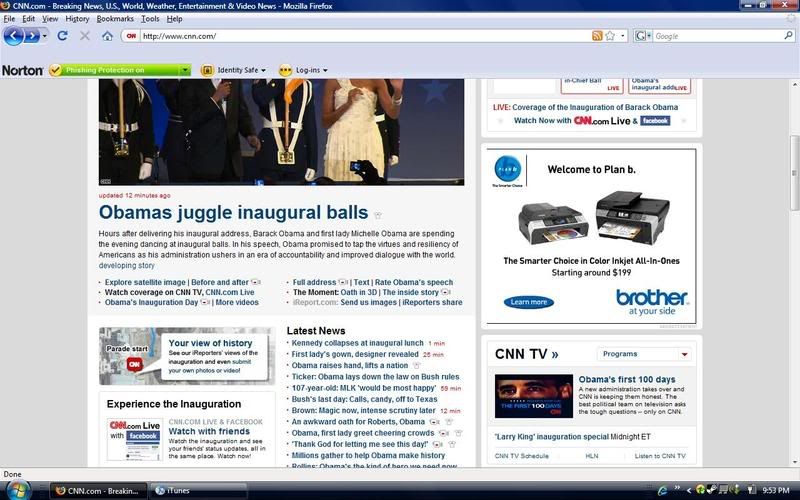This screenshot has width=800, height=500.
Task: Click the CNN.com Firefox taskbar button
Action: coord(98,491)
